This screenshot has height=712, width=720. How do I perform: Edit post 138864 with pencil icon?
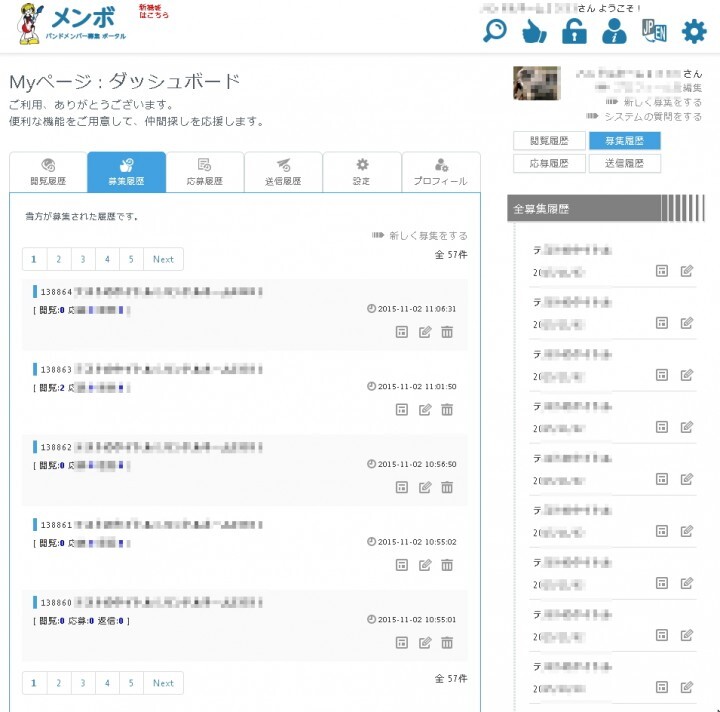pos(425,332)
